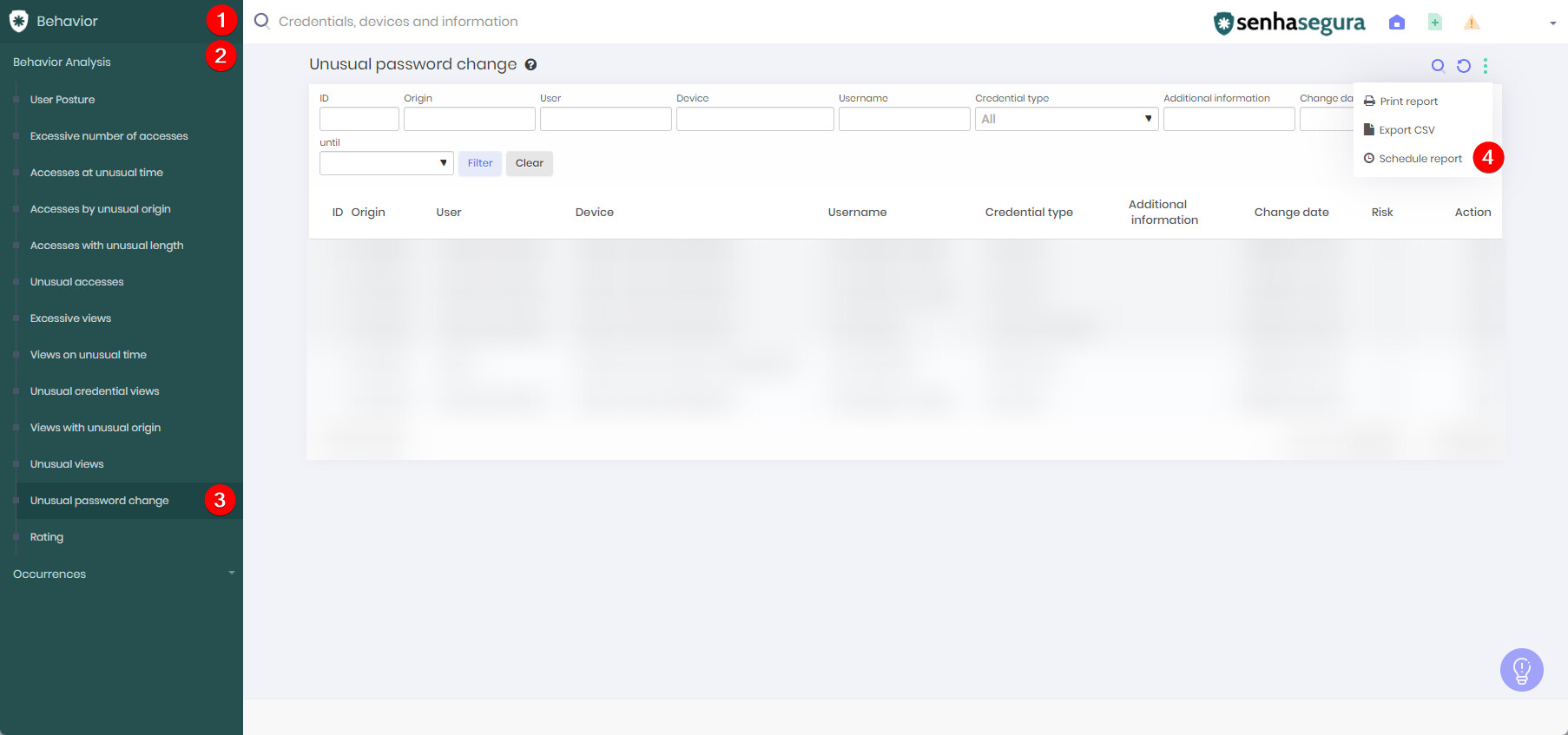1568x735 pixels.
Task: Click the global search input
Action: point(399,21)
